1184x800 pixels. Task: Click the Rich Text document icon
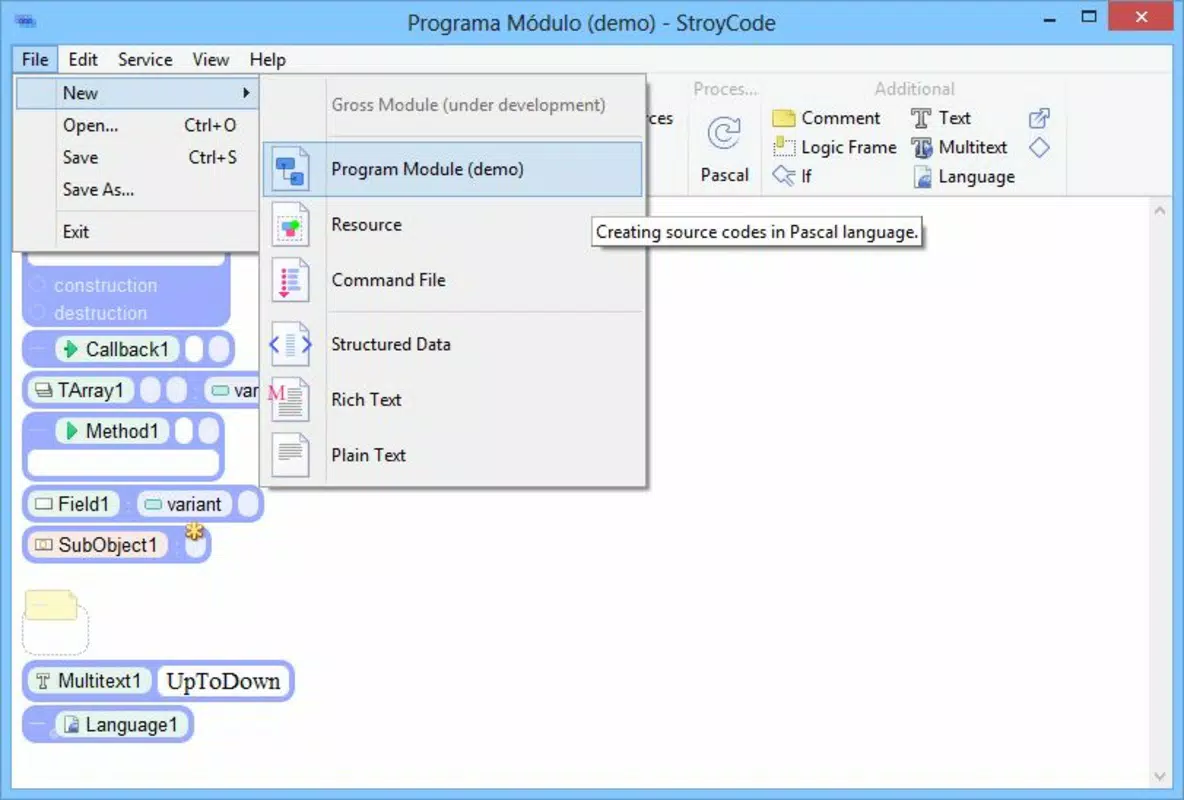288,400
